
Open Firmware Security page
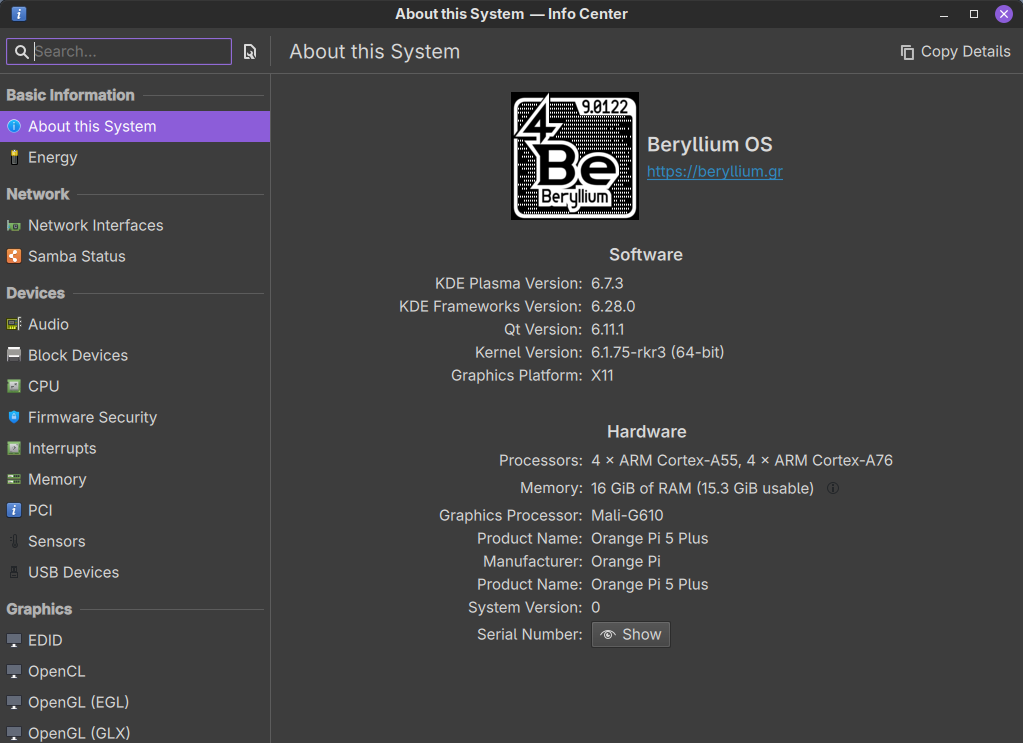coord(135,417)
